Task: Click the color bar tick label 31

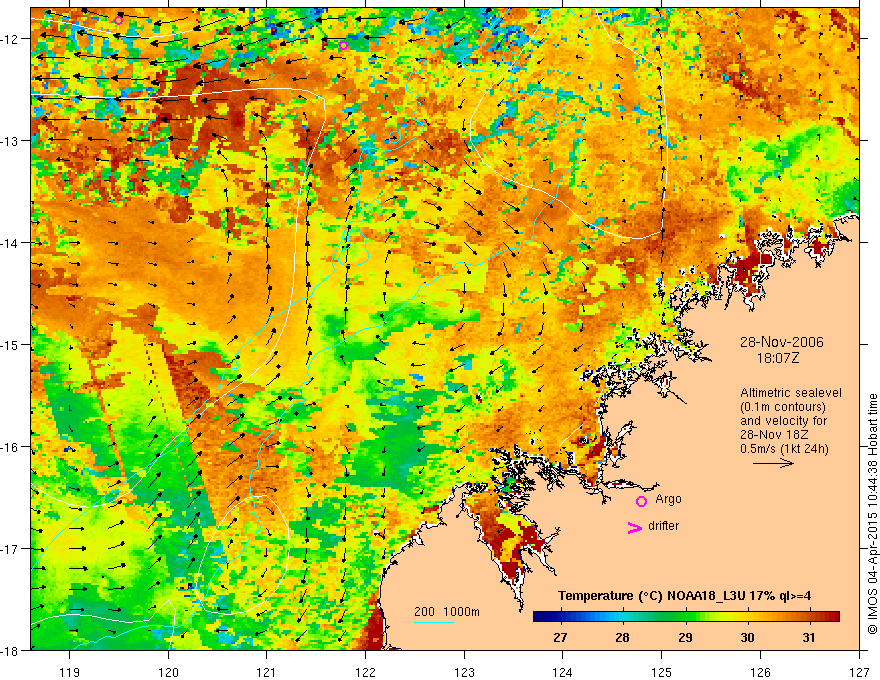Action: coord(809,637)
